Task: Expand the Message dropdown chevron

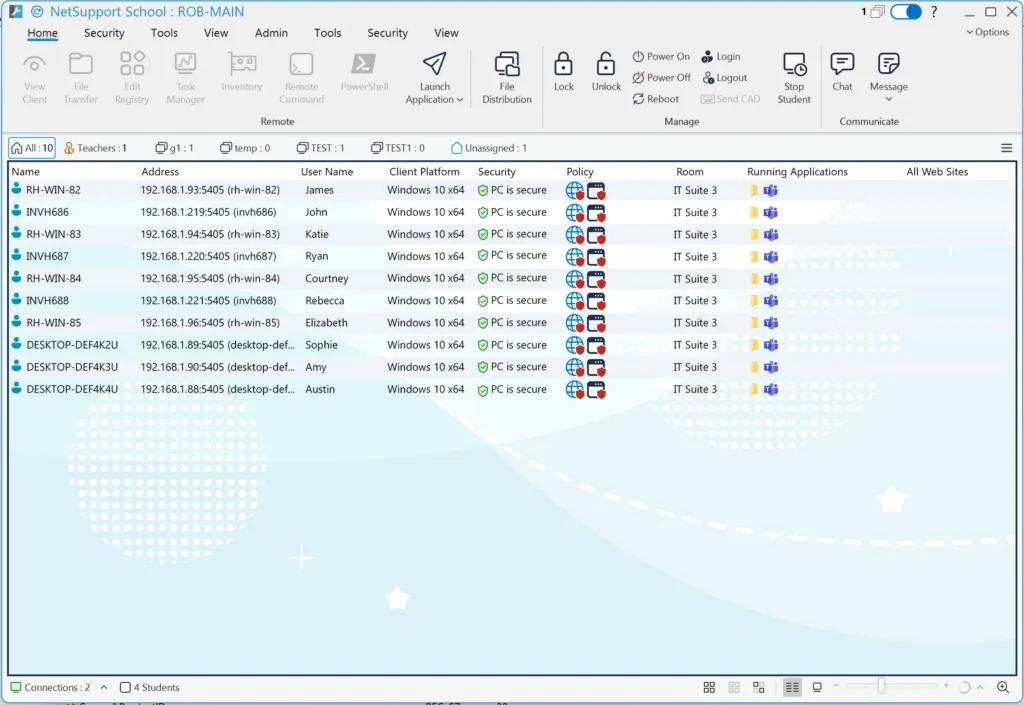Action: (888, 99)
